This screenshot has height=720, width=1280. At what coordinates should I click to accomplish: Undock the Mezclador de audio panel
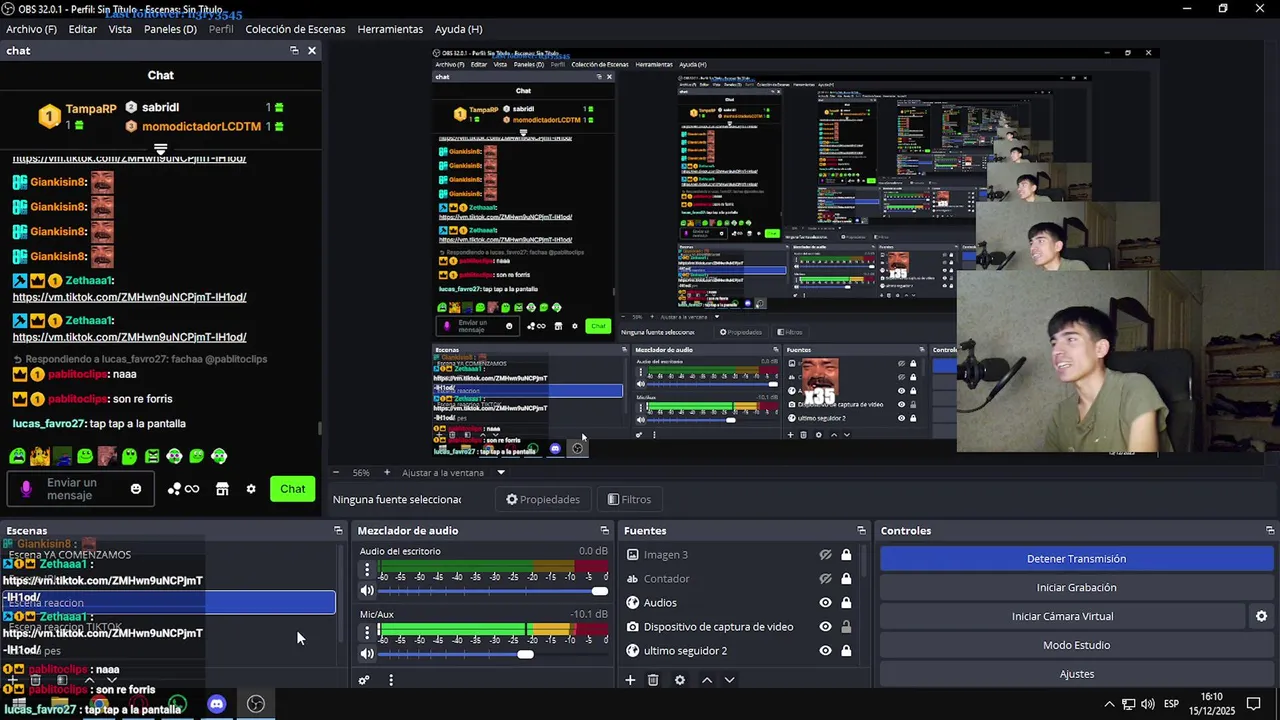pyautogui.click(x=604, y=531)
